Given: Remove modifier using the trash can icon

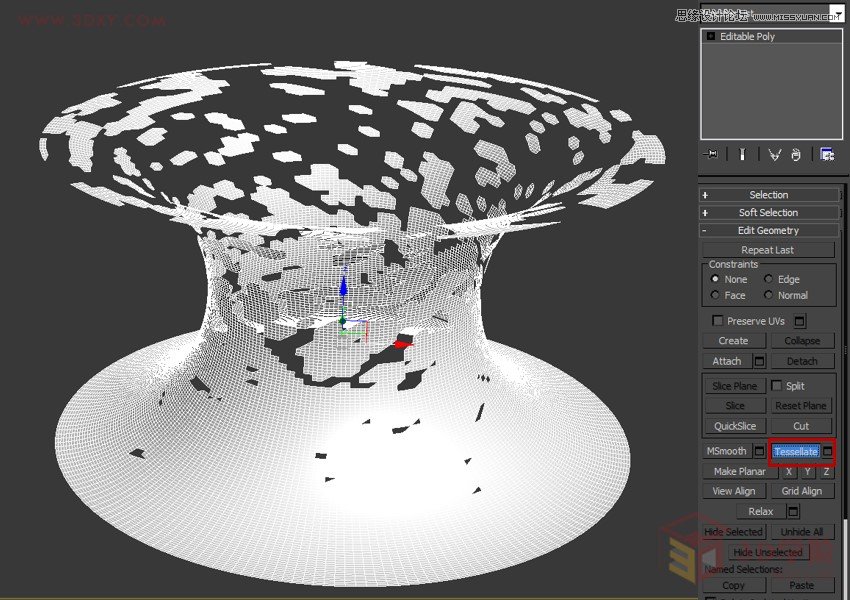Looking at the screenshot, I should [x=795, y=155].
